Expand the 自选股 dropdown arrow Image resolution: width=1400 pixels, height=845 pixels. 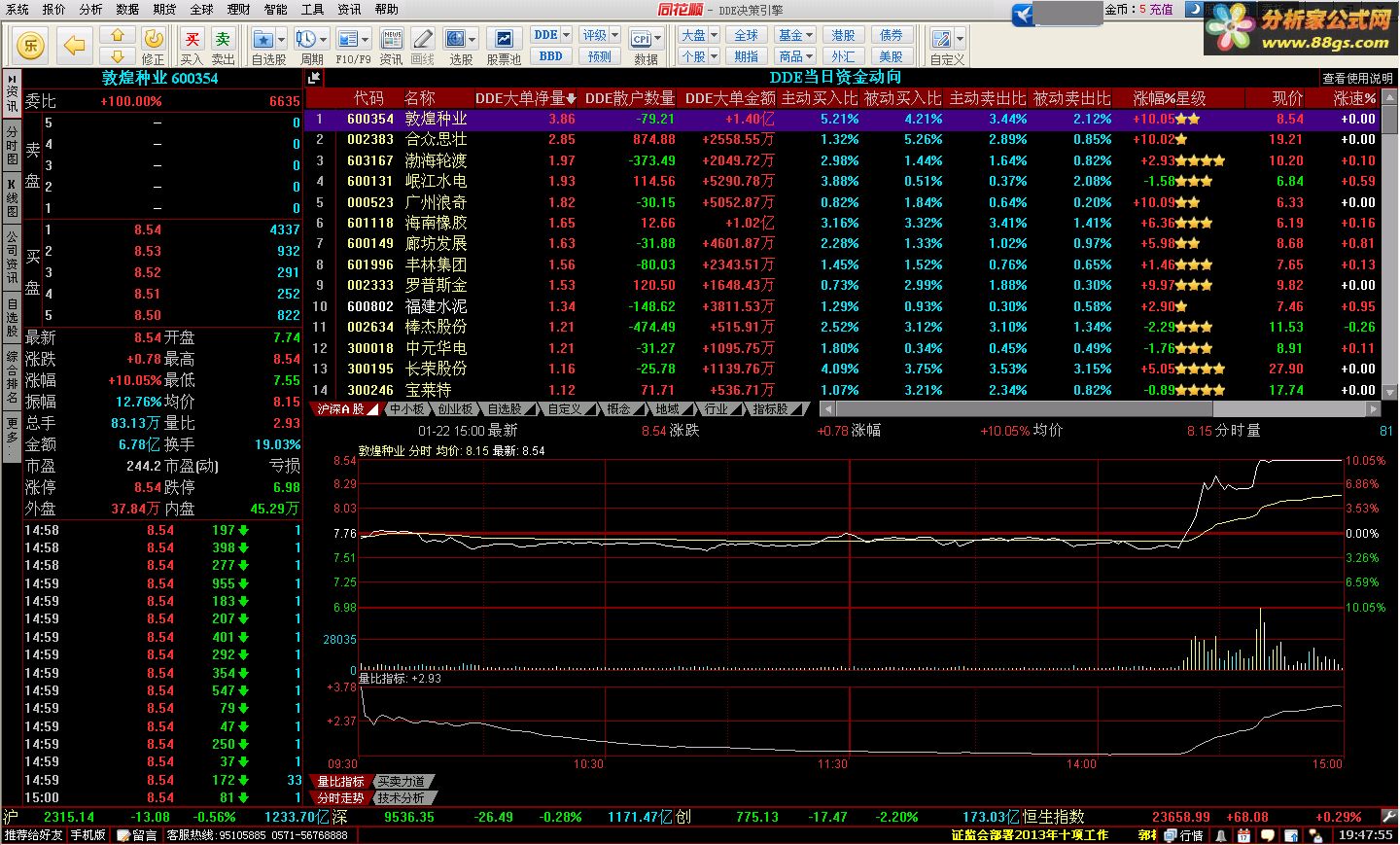point(281,40)
